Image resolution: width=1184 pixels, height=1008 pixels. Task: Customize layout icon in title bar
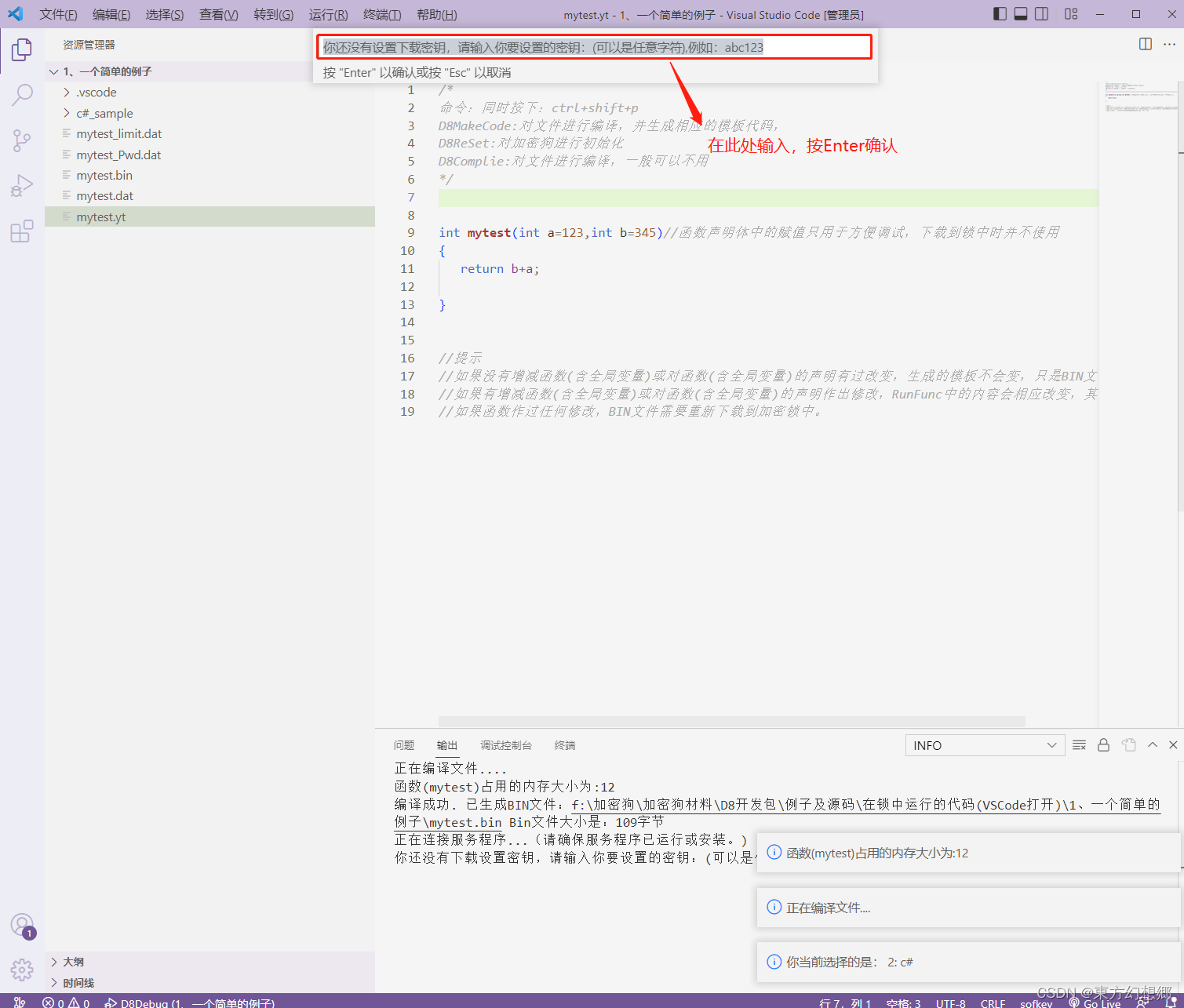click(1071, 14)
